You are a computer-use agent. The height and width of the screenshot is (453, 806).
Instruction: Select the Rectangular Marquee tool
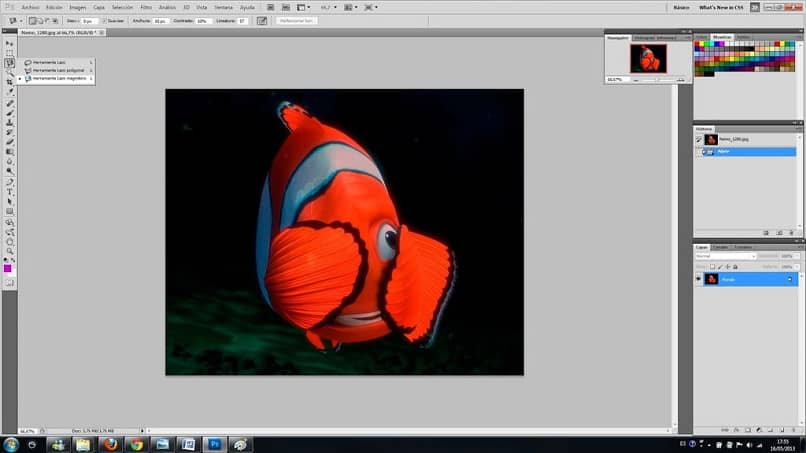(x=10, y=53)
